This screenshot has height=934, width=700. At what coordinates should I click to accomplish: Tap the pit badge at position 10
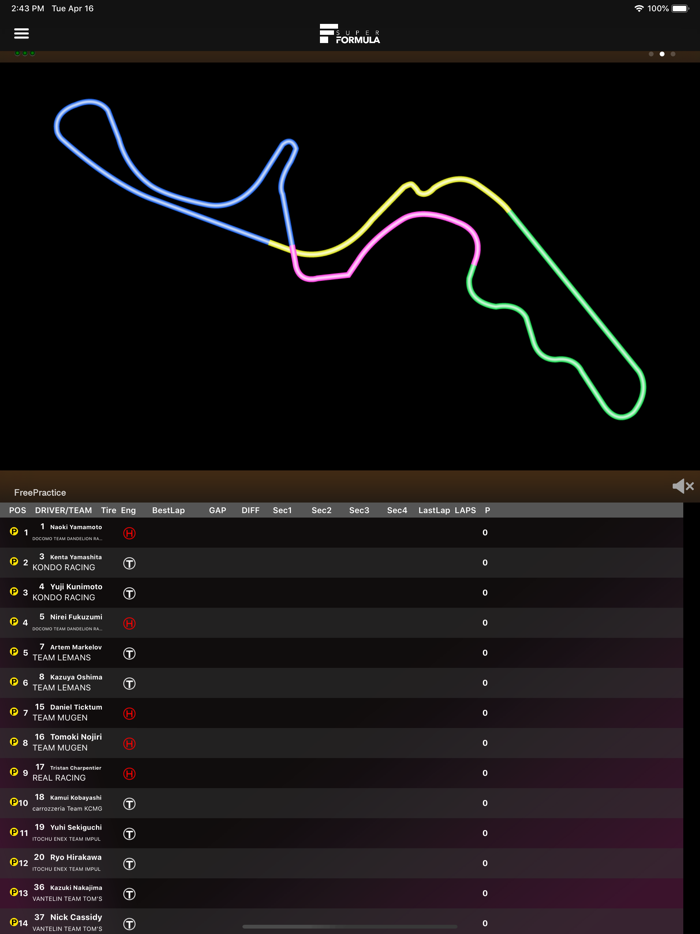(14, 802)
